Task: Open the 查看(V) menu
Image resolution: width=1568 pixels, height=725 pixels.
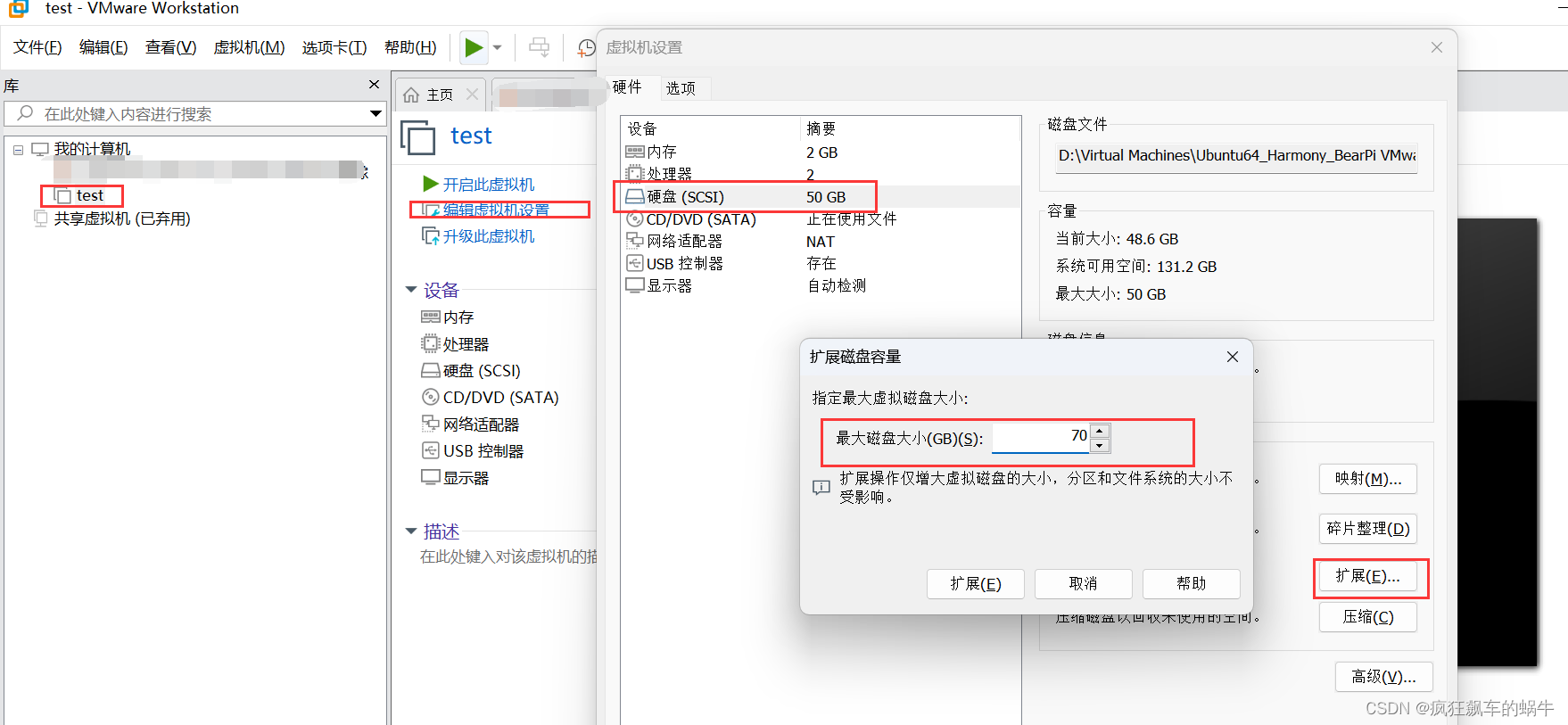Action: pyautogui.click(x=170, y=47)
